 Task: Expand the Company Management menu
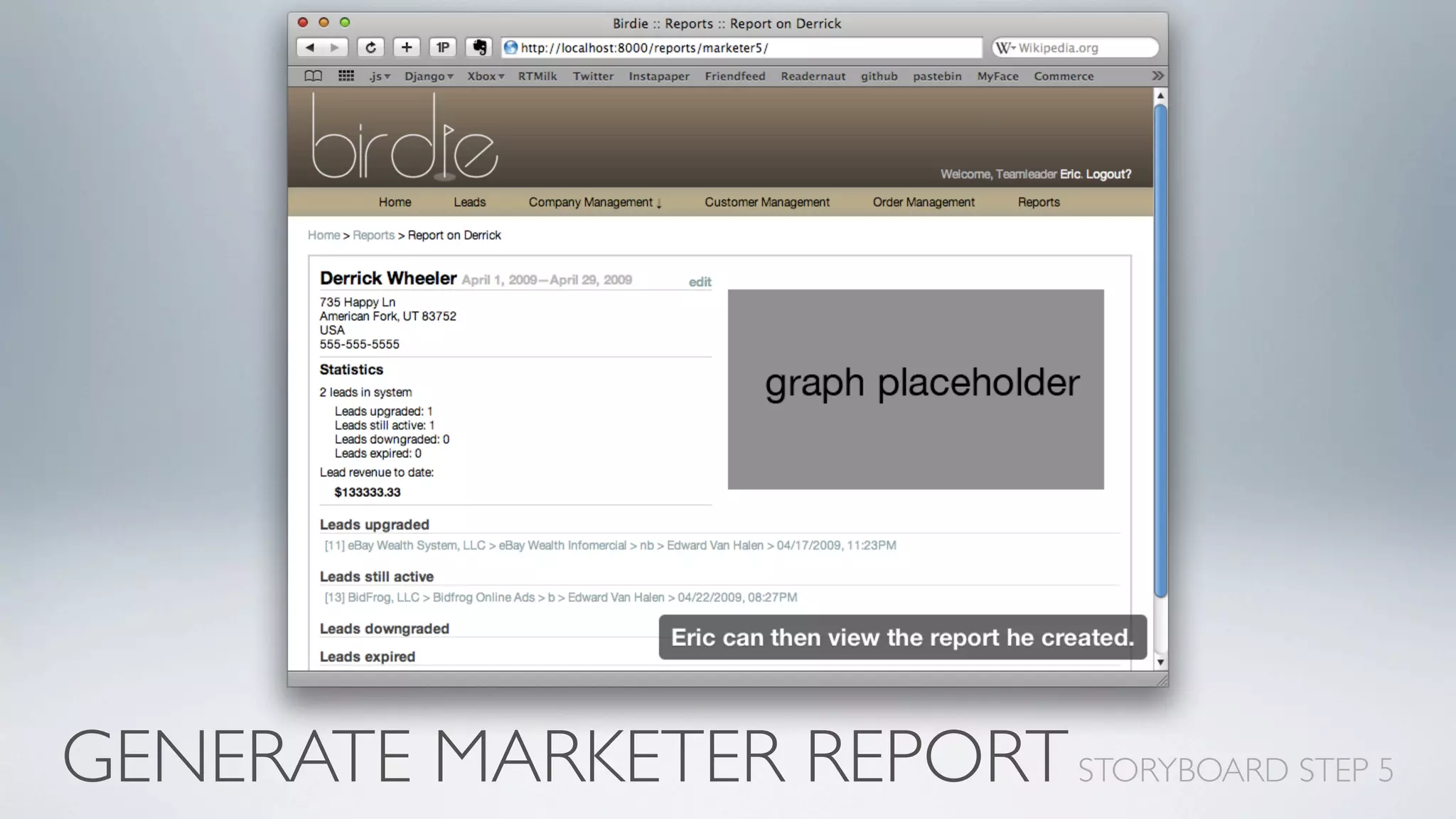click(595, 203)
